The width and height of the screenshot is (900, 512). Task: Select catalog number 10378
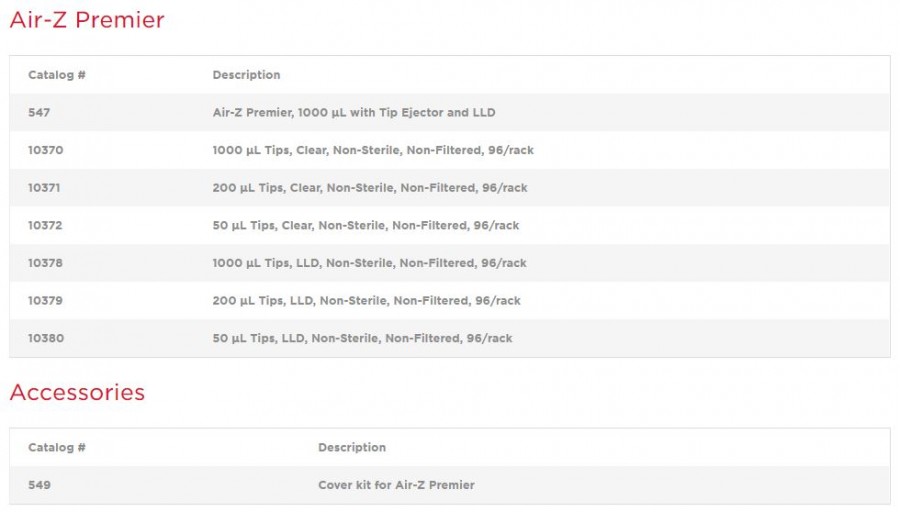(x=45, y=263)
